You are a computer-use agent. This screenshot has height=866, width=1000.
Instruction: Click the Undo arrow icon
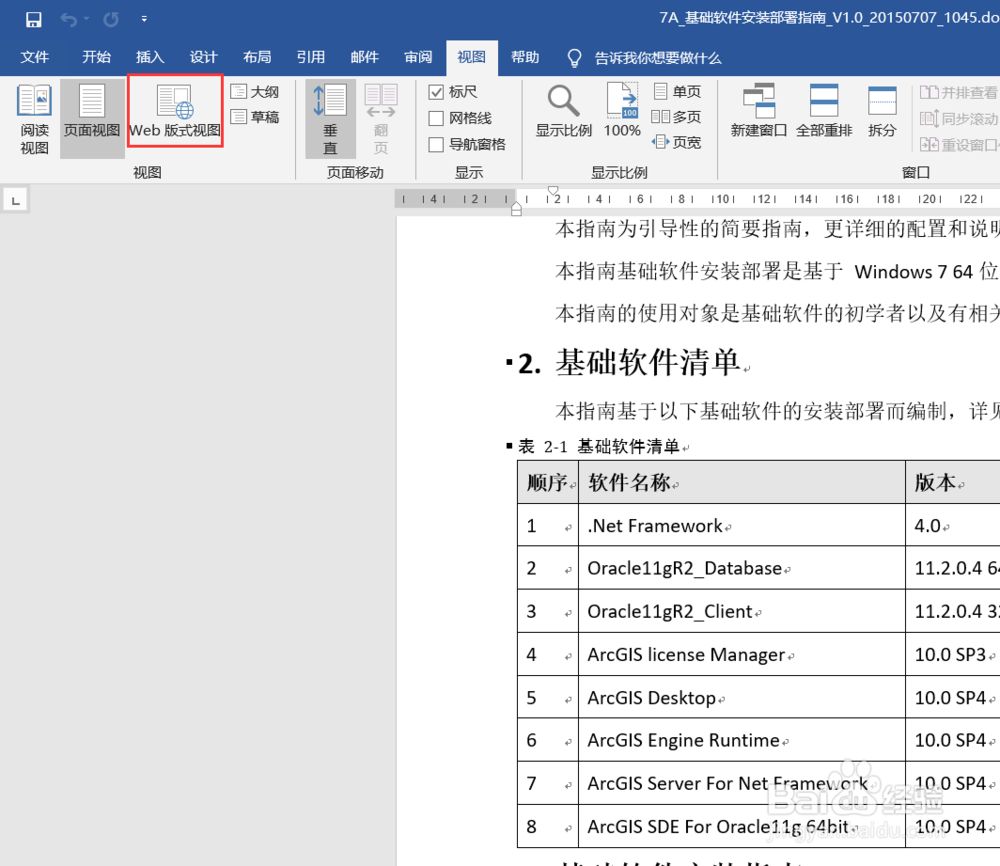pyautogui.click(x=68, y=20)
